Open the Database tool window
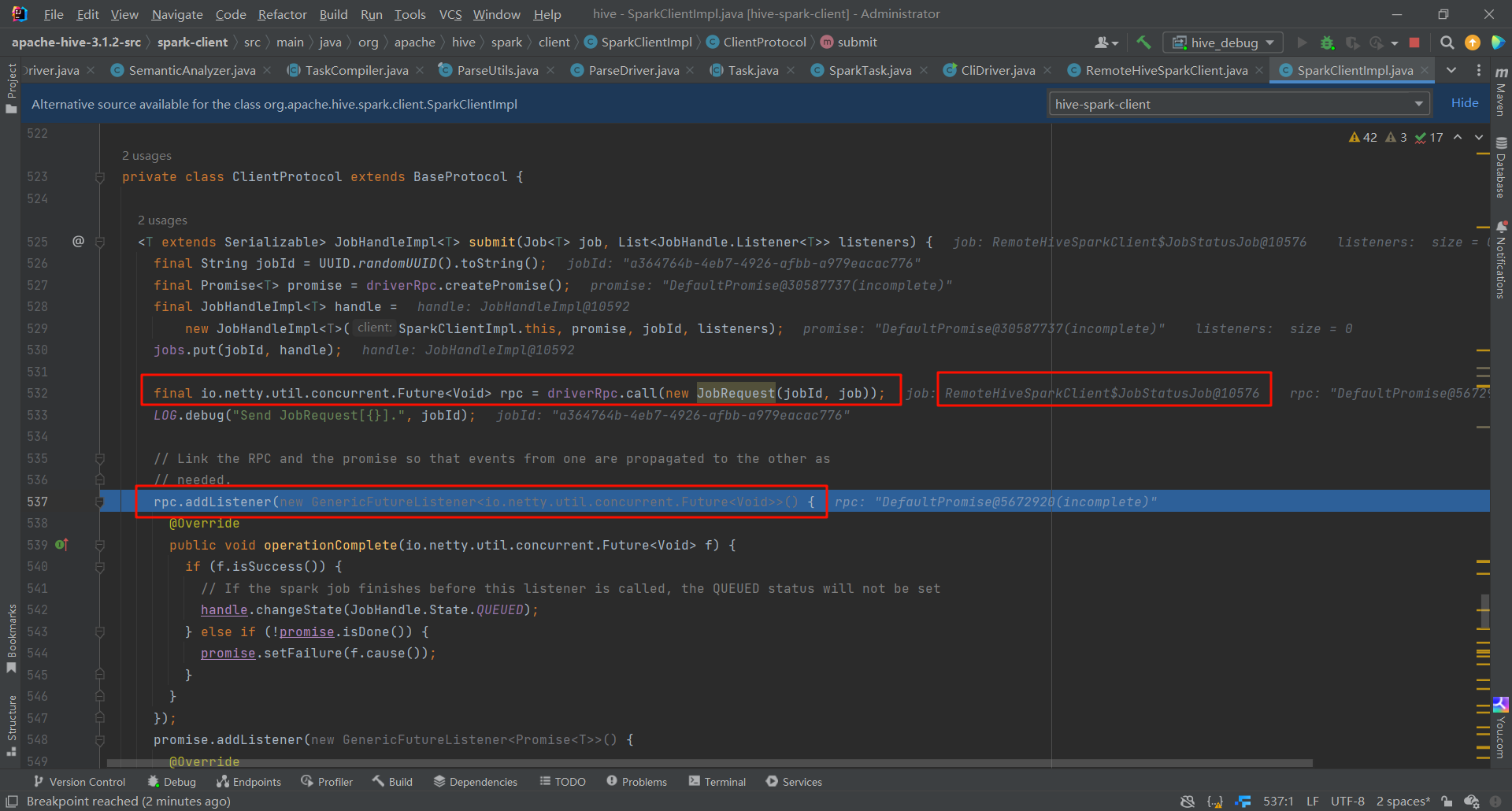Image resolution: width=1512 pixels, height=811 pixels. coord(1501,168)
